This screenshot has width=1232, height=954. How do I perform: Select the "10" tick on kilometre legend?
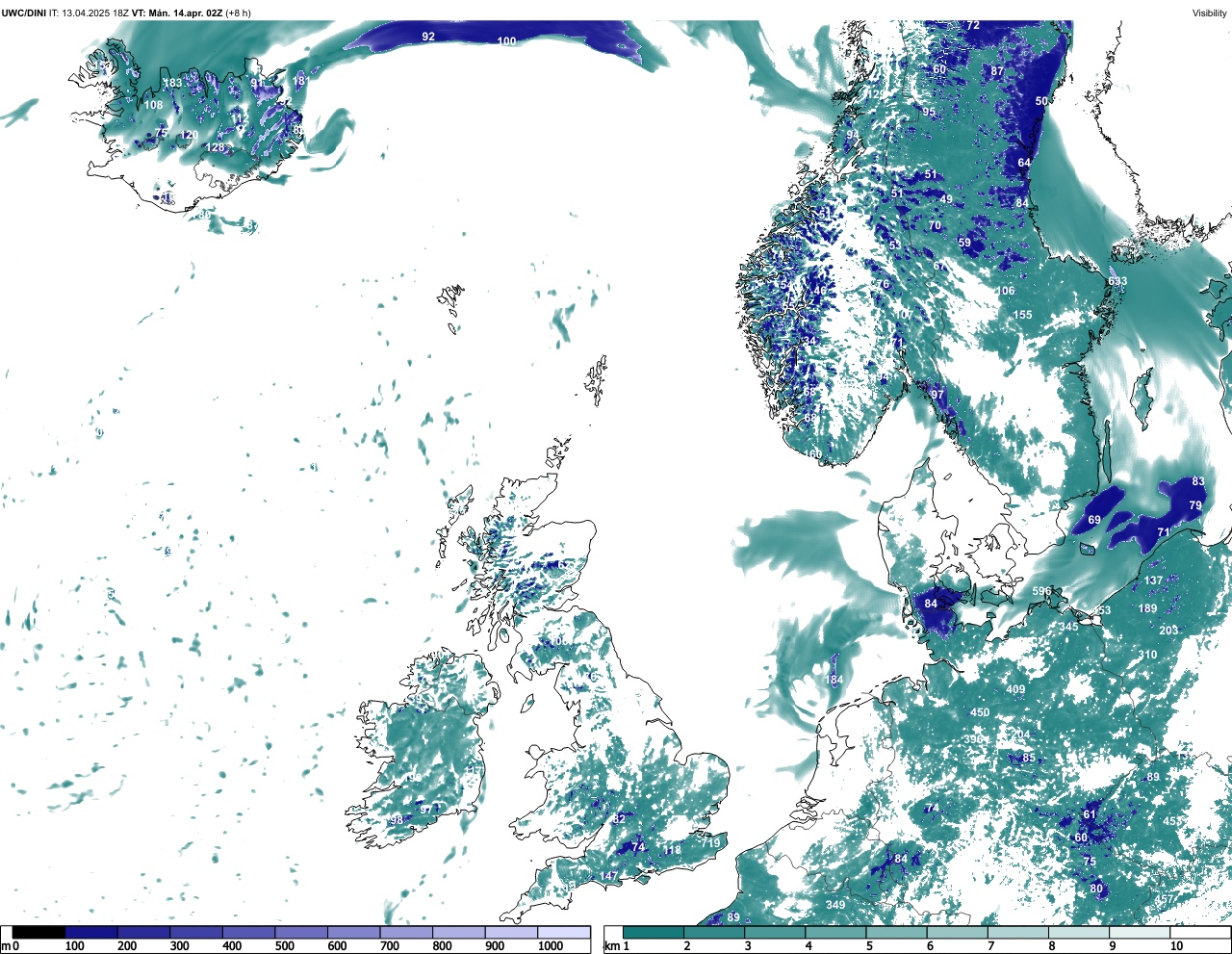click(x=1176, y=946)
